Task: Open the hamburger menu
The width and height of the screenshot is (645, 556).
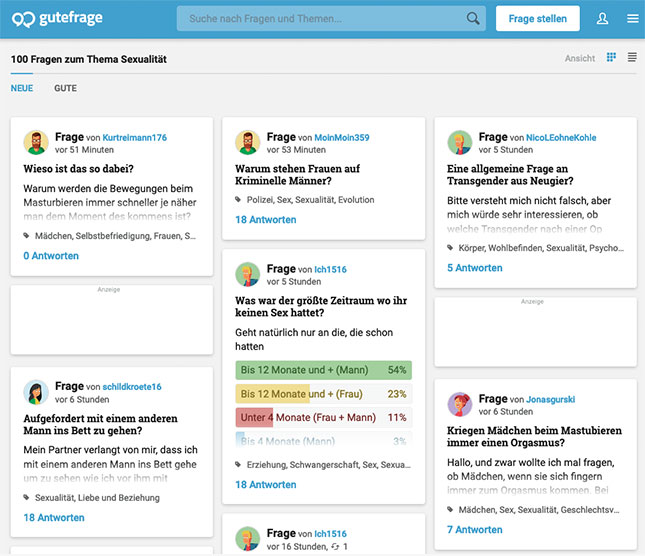Action: 632,19
